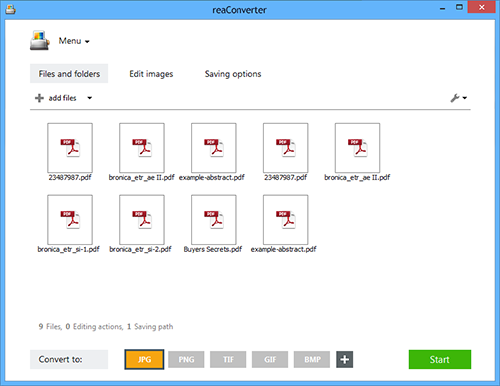Start the conversion
The height and width of the screenshot is (386, 500).
440,359
